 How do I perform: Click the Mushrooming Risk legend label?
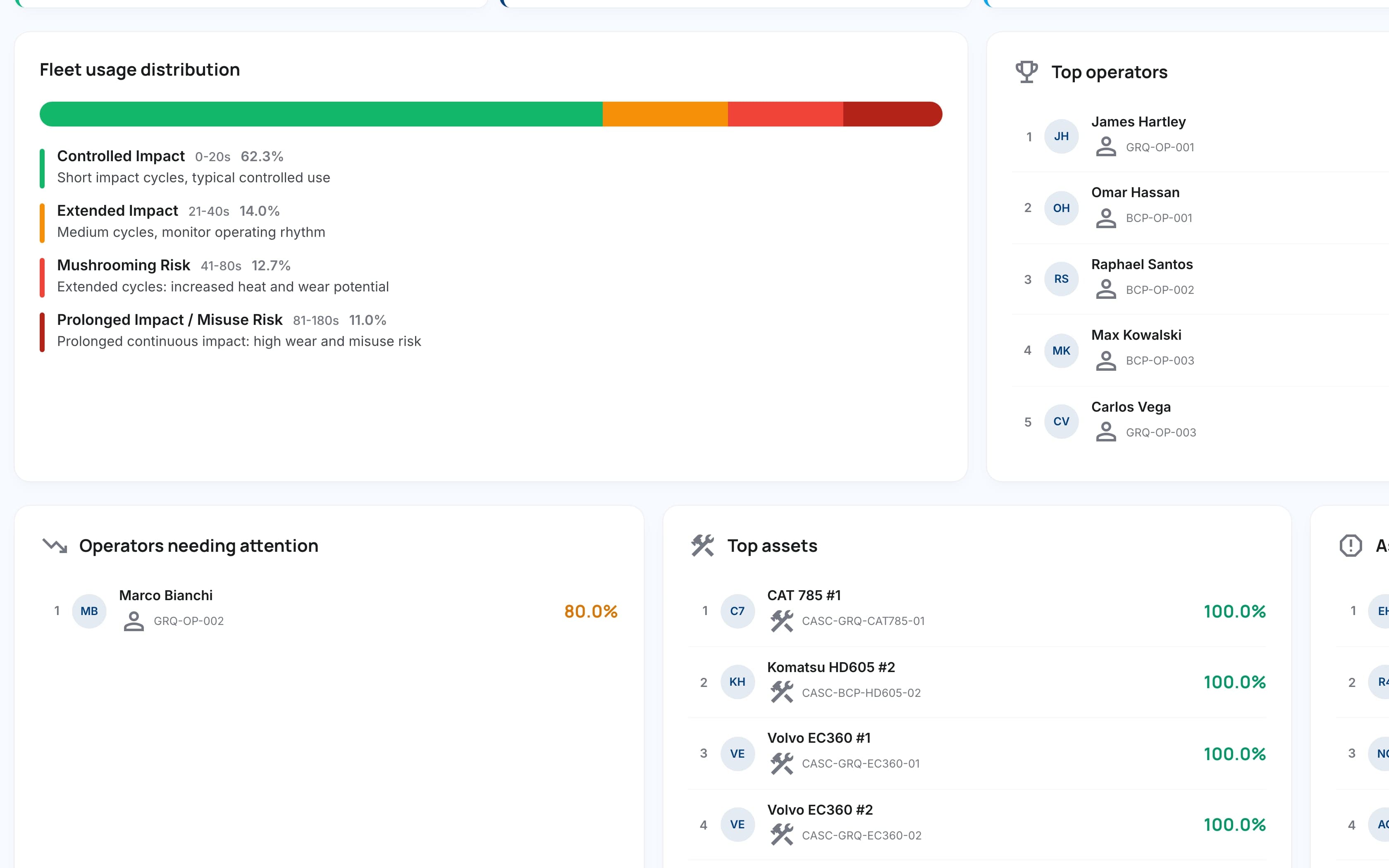(124, 265)
